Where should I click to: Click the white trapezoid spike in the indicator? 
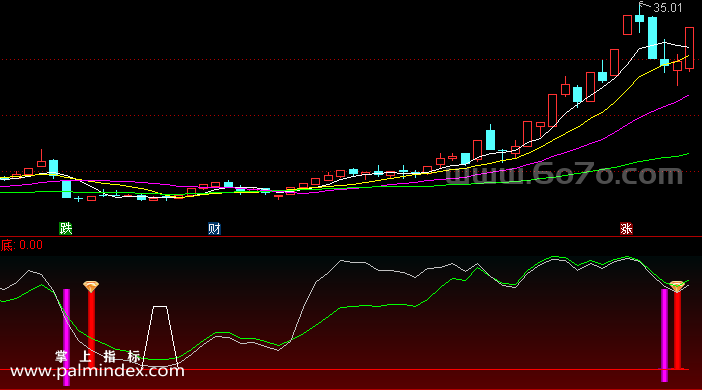[x=160, y=336]
